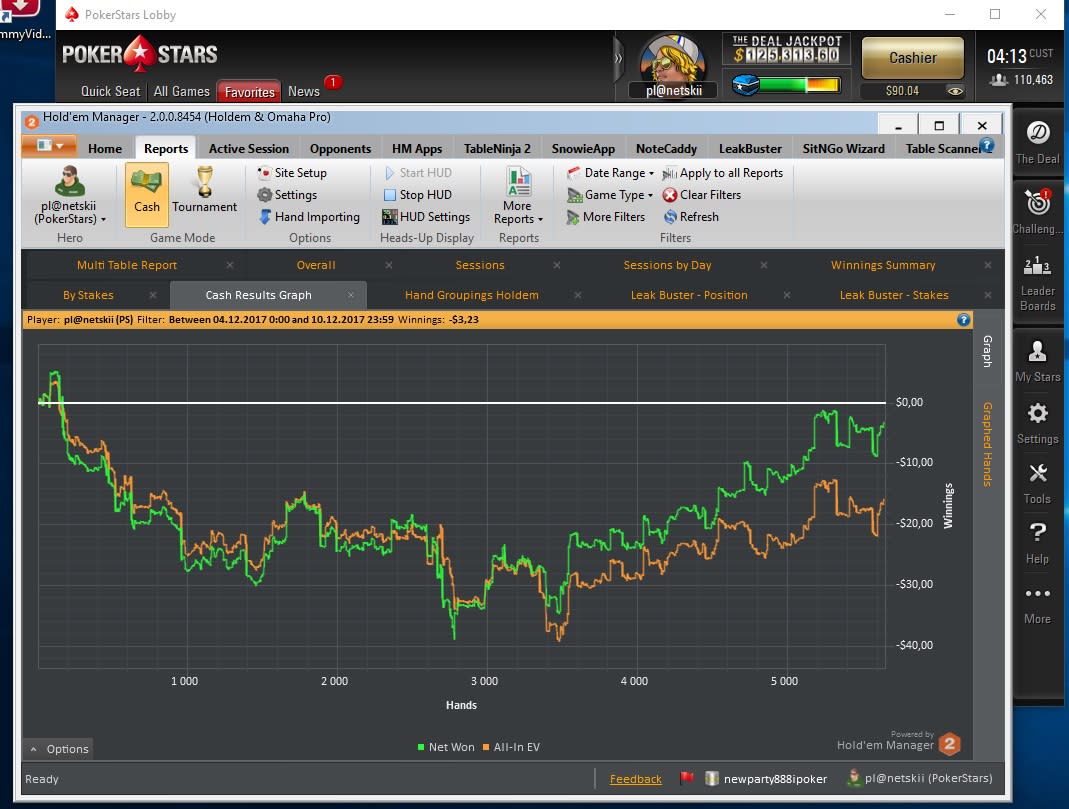Open the Hand Groupings Holdem tab

(x=472, y=295)
